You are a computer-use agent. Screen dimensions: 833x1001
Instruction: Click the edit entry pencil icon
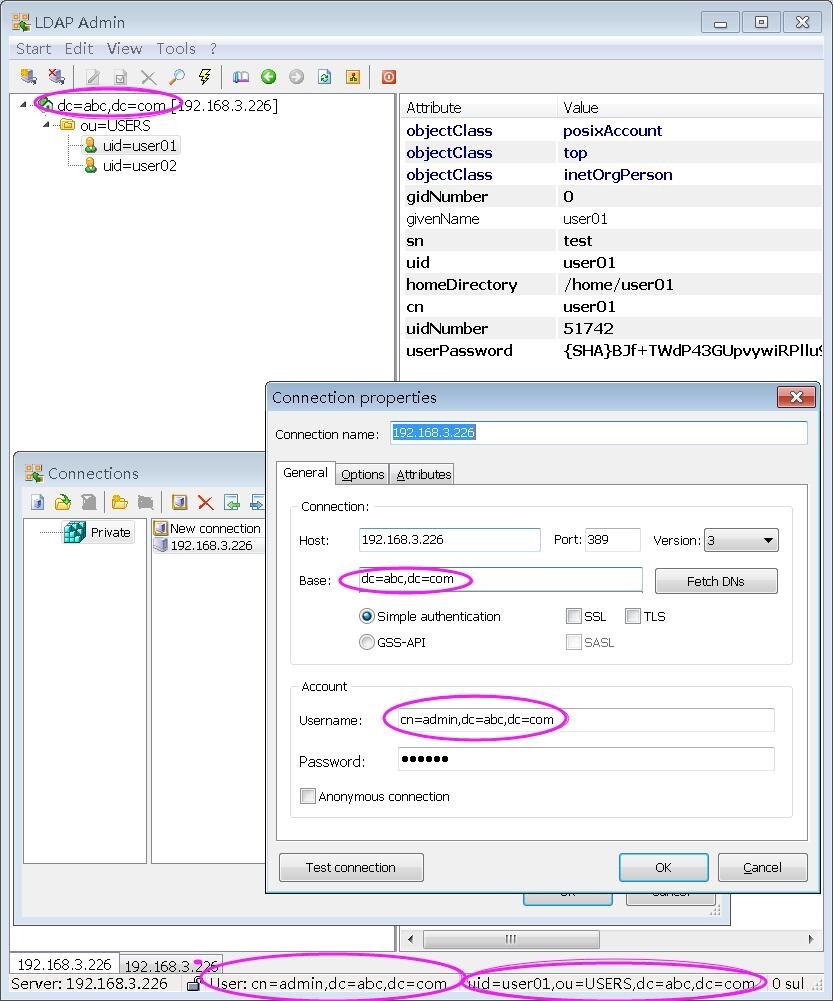pyautogui.click(x=93, y=77)
